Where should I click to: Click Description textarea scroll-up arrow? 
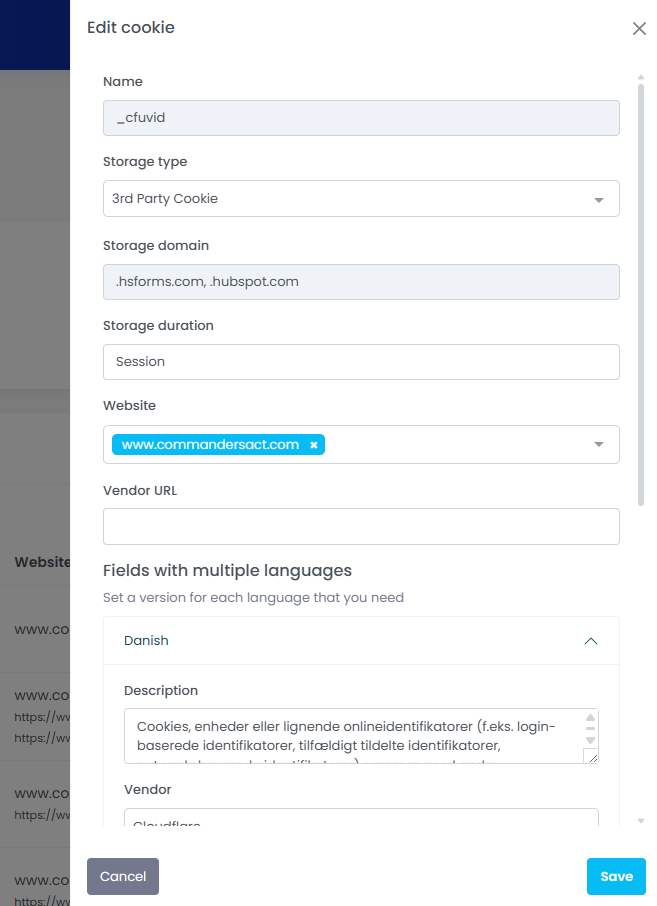point(590,718)
